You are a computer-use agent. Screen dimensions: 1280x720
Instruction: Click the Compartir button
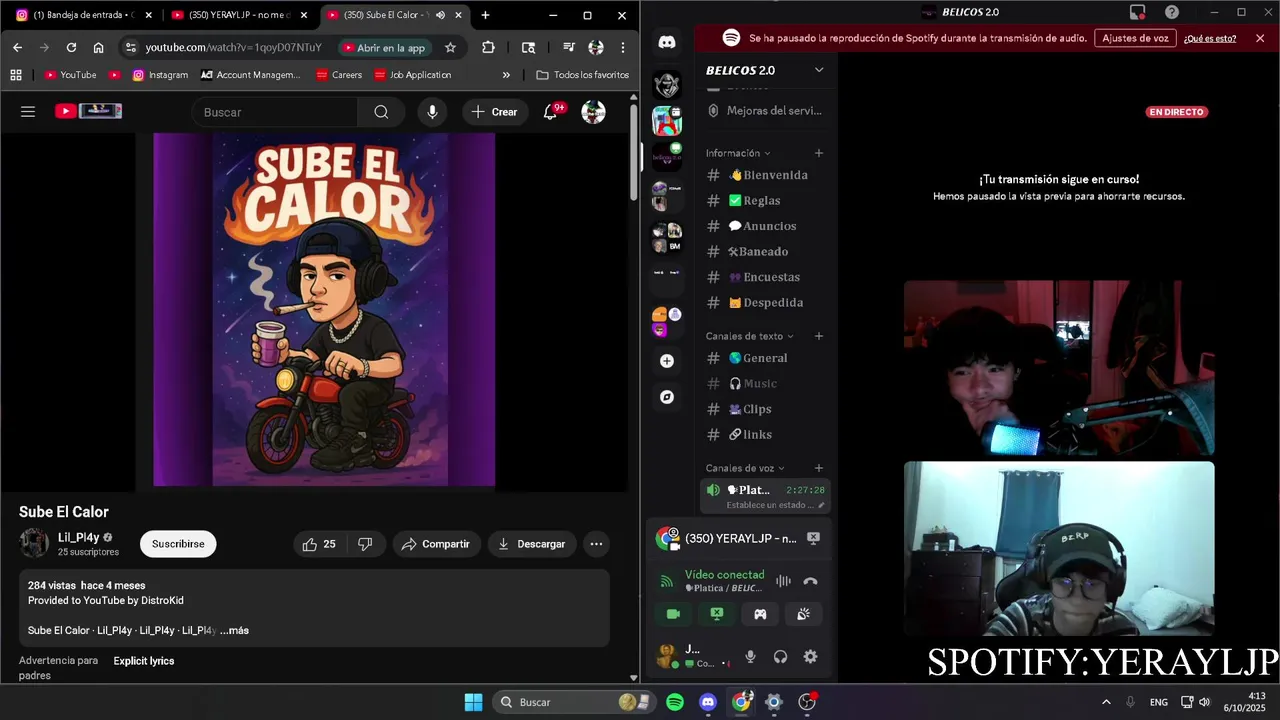pyautogui.click(x=435, y=544)
